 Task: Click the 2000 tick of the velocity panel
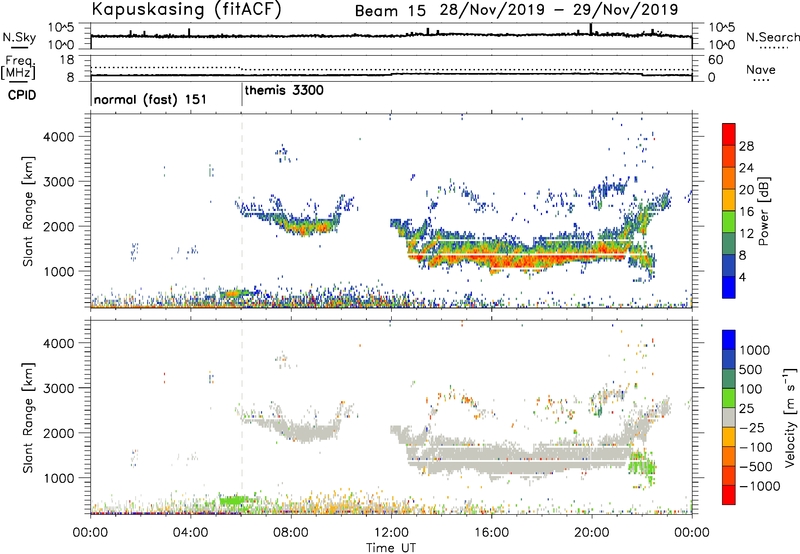click(x=59, y=433)
